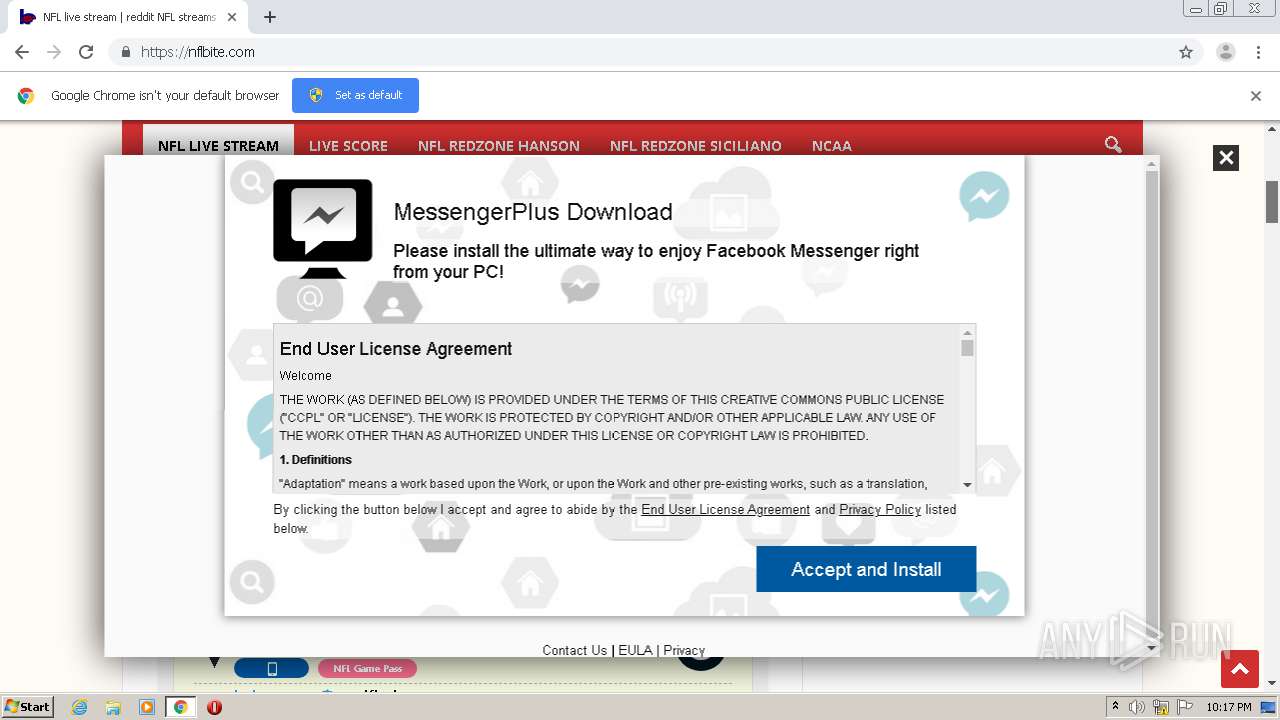
Task: Click Contact Us footer link
Action: [x=574, y=650]
